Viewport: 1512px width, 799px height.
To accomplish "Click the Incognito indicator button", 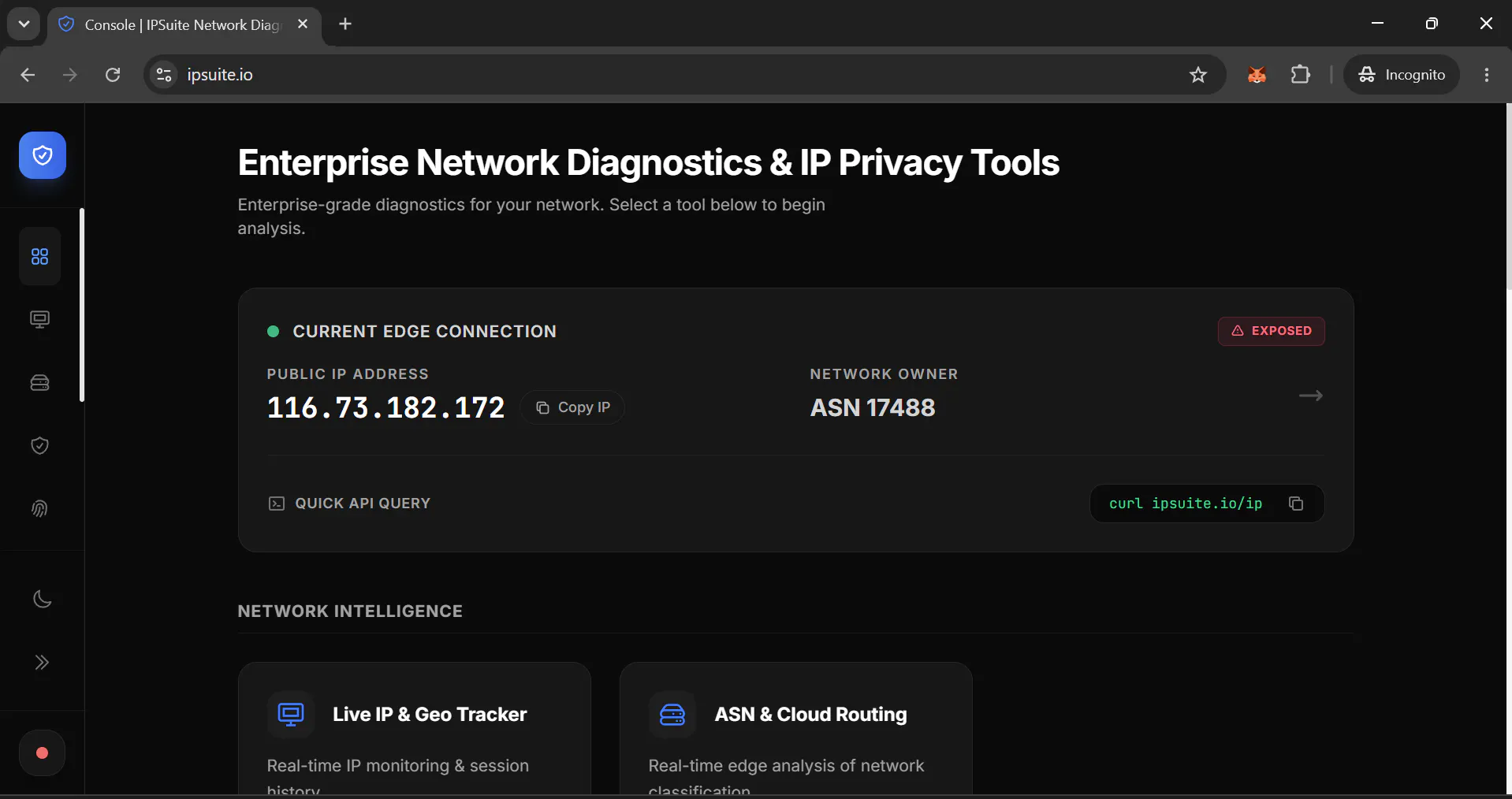I will tap(1402, 75).
